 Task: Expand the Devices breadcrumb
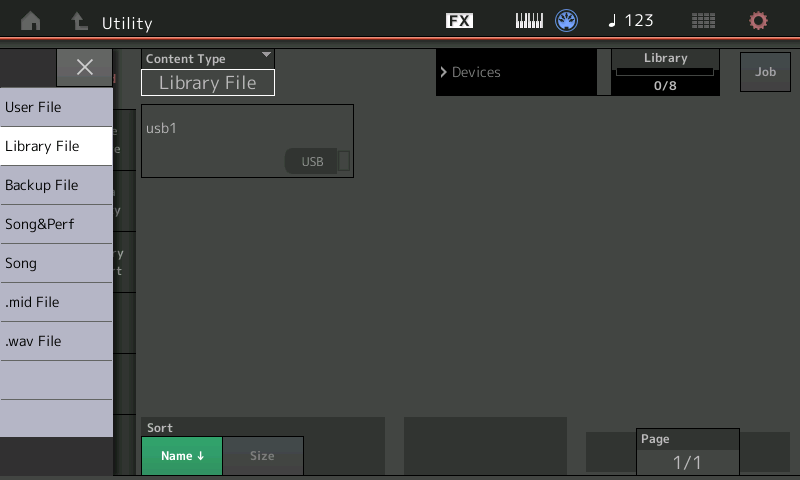(x=515, y=72)
